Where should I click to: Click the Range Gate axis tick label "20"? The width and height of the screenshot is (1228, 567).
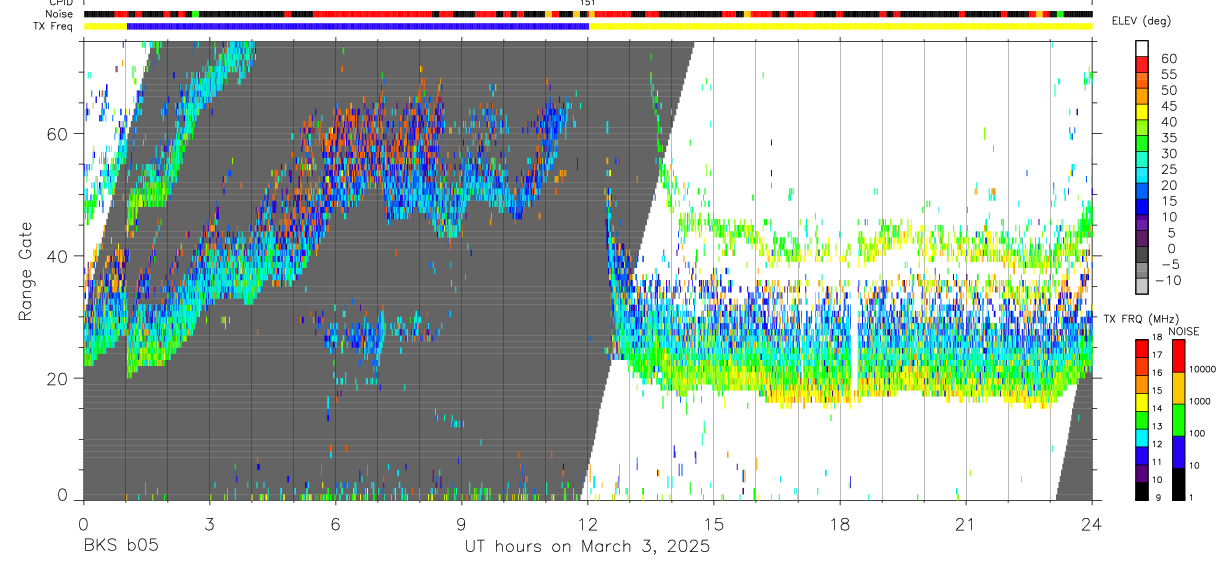57,379
